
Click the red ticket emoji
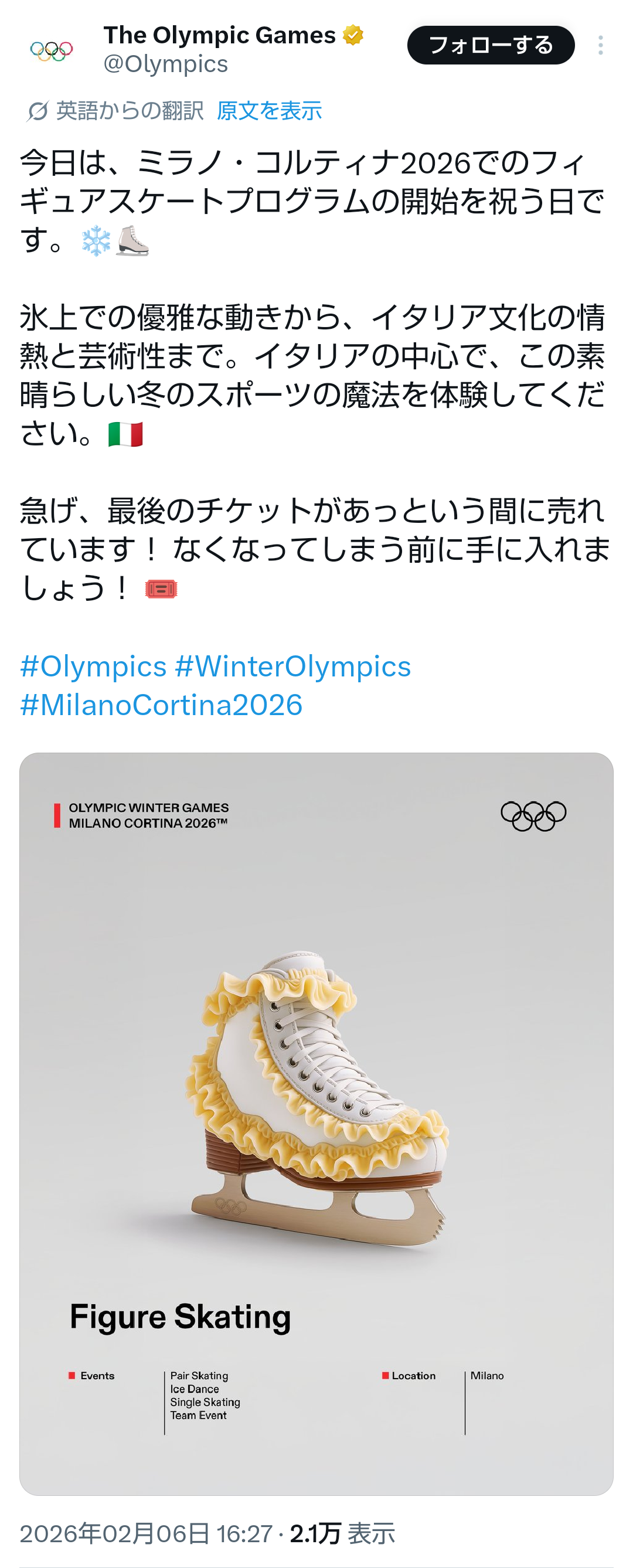point(161,589)
